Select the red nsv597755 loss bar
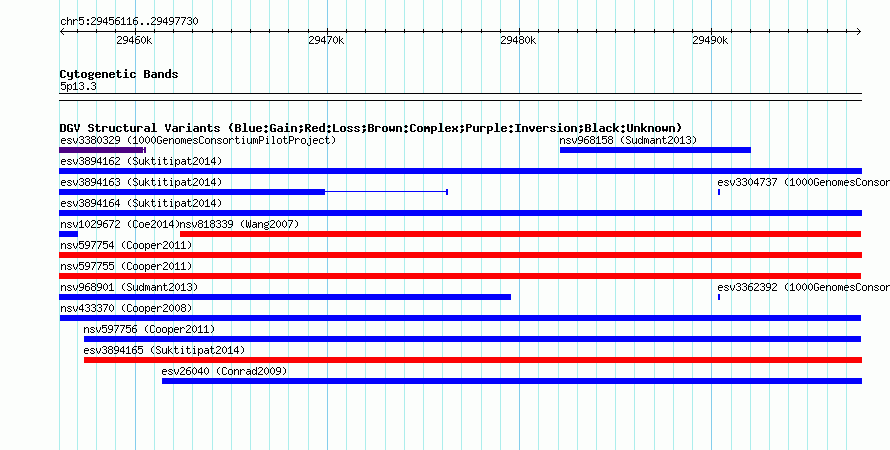Viewport: 890px width, 450px height. click(x=460, y=276)
